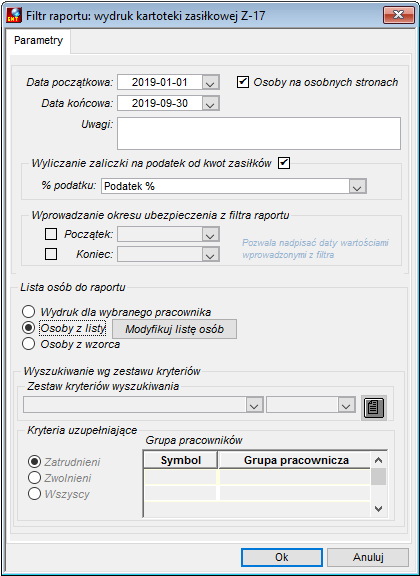The height and width of the screenshot is (576, 420).
Task: Switch to the Parametry tab
Action: tap(38, 40)
